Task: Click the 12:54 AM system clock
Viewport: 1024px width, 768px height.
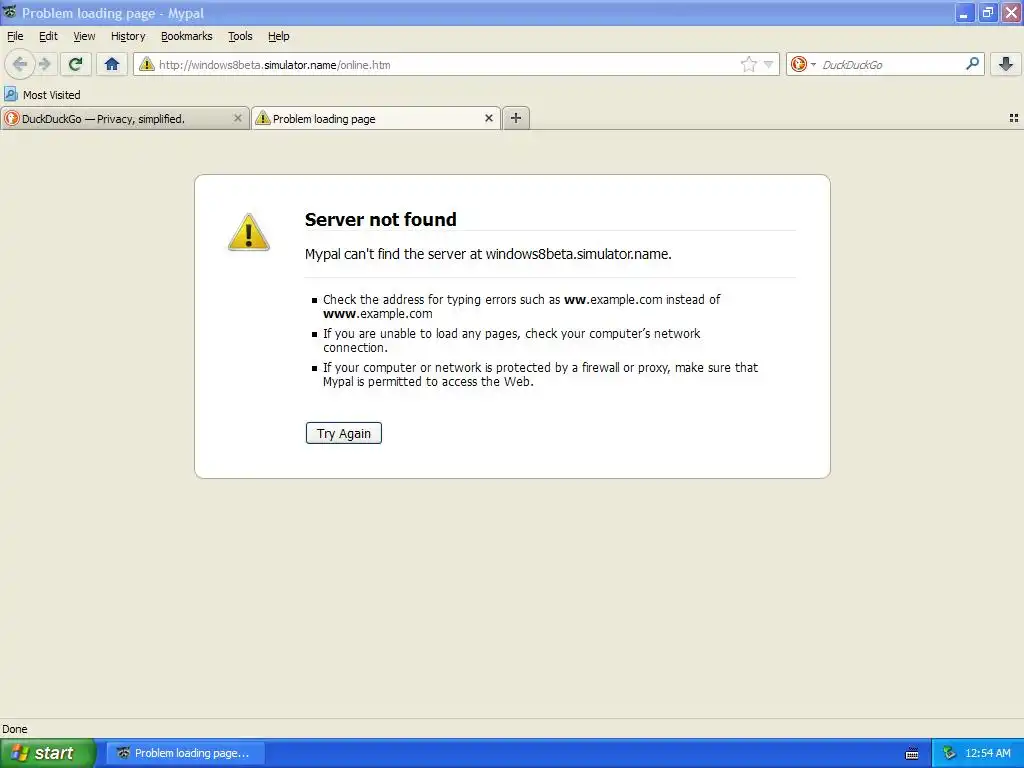Action: (x=988, y=753)
